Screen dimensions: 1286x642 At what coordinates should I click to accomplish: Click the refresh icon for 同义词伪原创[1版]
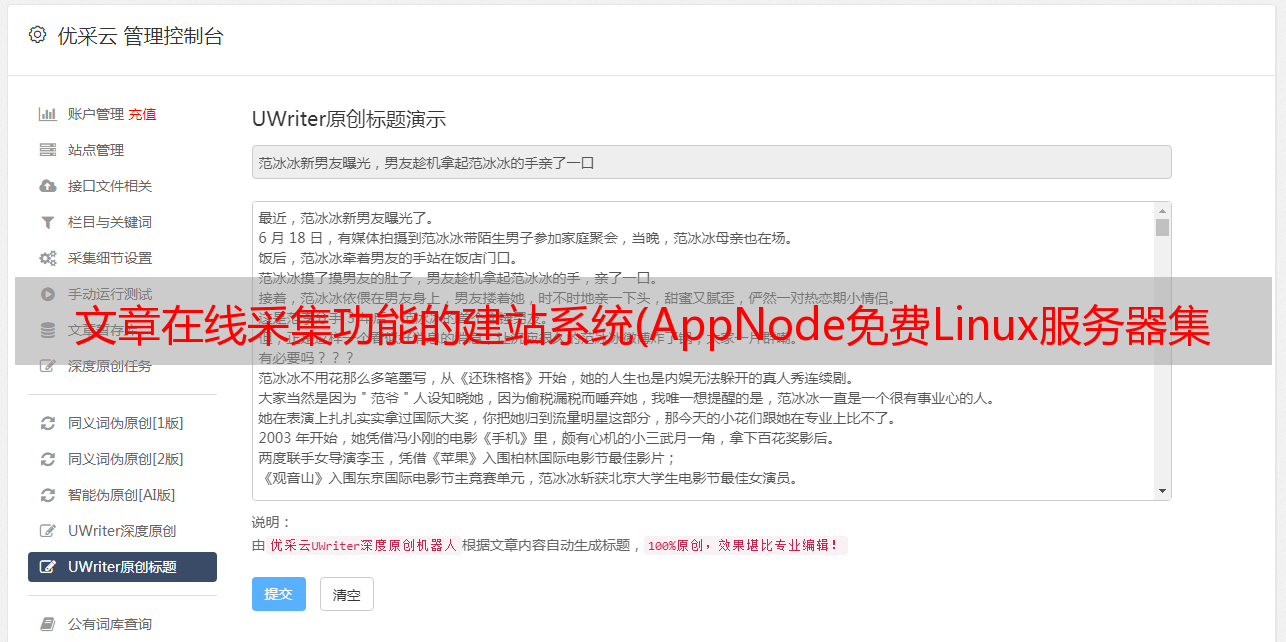pyautogui.click(x=47, y=423)
